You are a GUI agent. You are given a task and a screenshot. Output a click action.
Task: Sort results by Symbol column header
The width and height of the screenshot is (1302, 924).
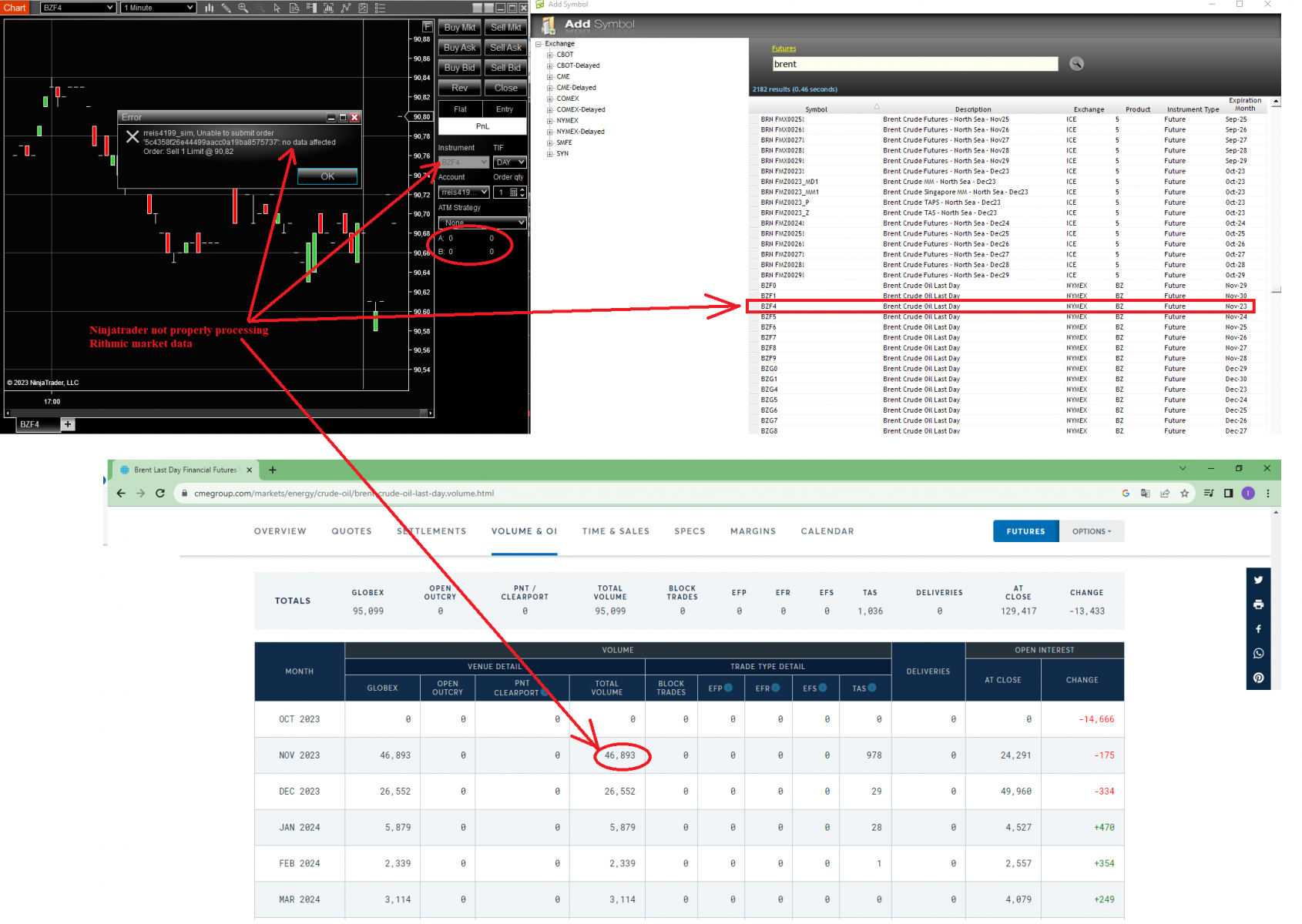click(816, 109)
